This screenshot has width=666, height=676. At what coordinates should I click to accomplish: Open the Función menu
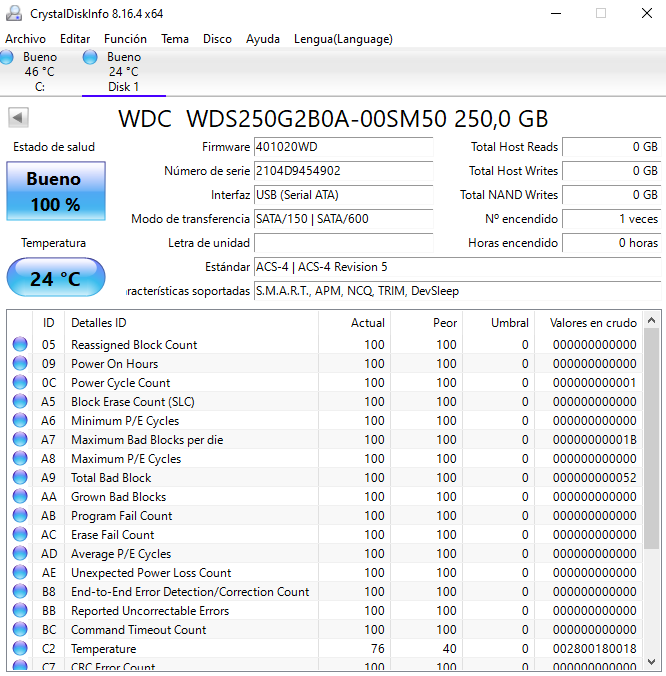pos(125,39)
